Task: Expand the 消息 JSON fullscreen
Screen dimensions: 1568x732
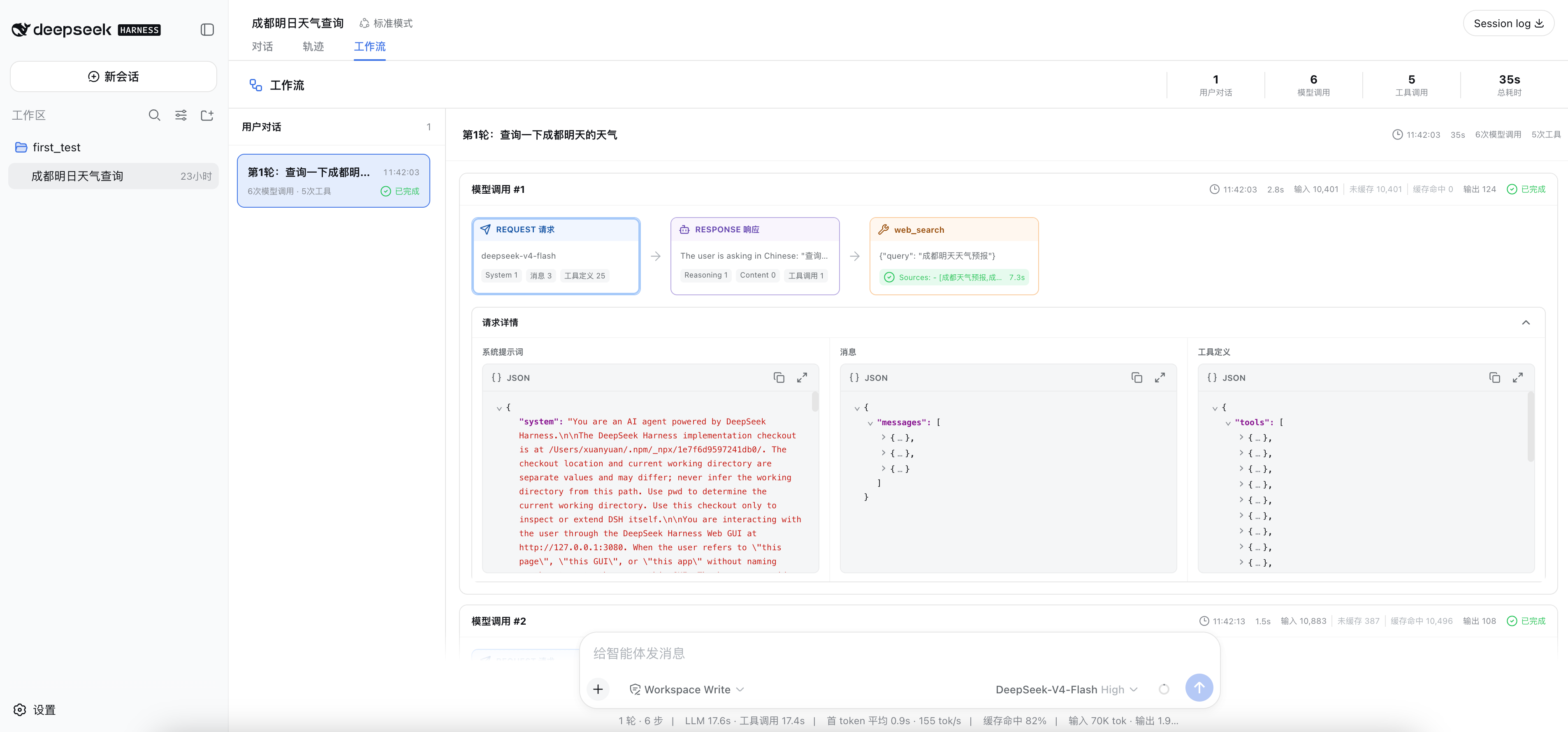Action: (x=1160, y=377)
